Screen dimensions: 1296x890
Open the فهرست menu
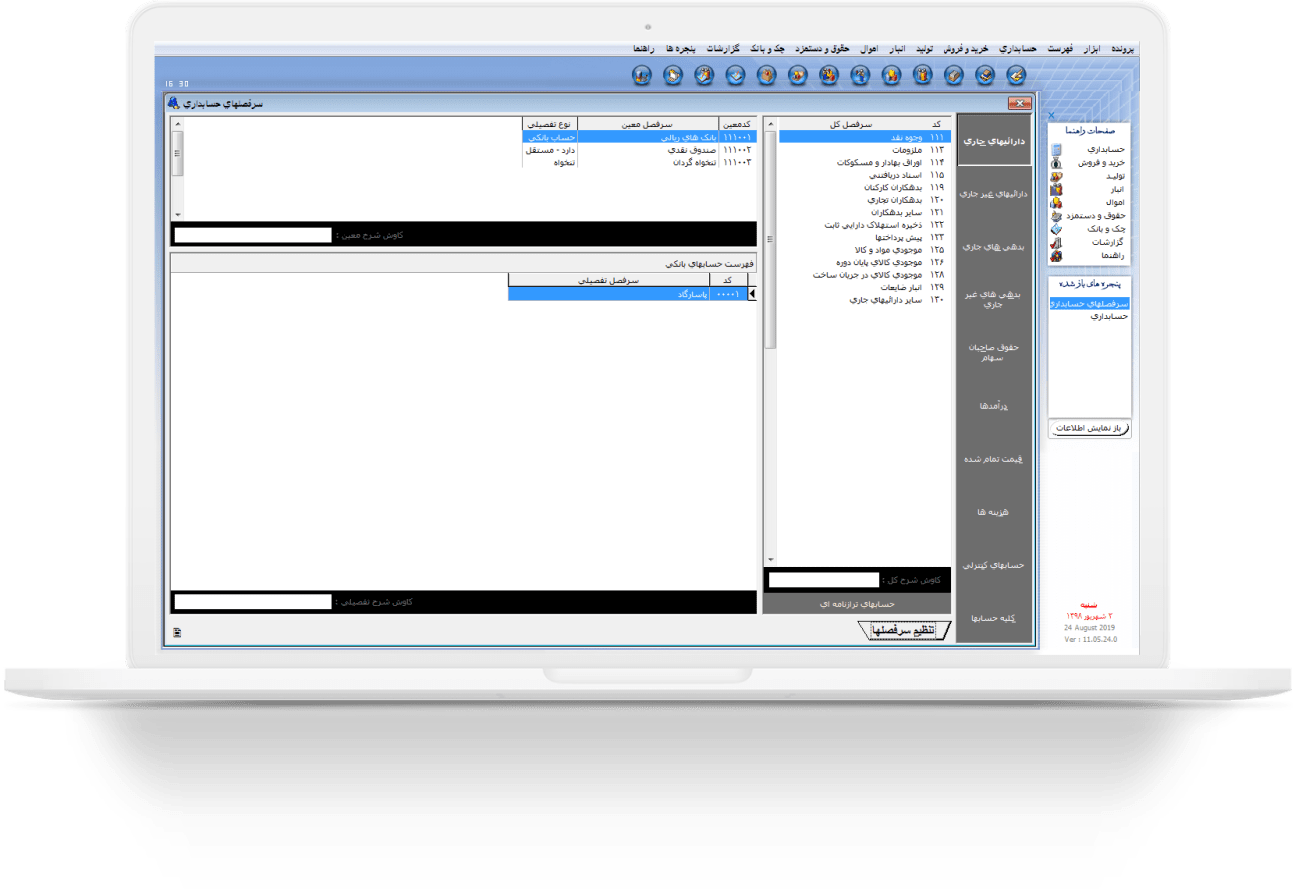[1060, 49]
